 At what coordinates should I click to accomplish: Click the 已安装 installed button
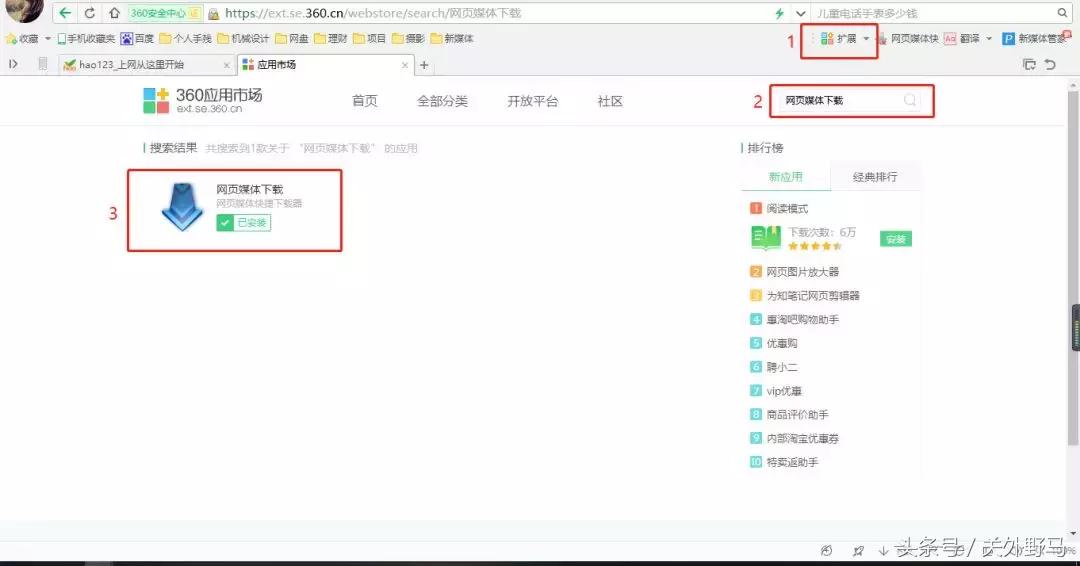click(x=243, y=222)
